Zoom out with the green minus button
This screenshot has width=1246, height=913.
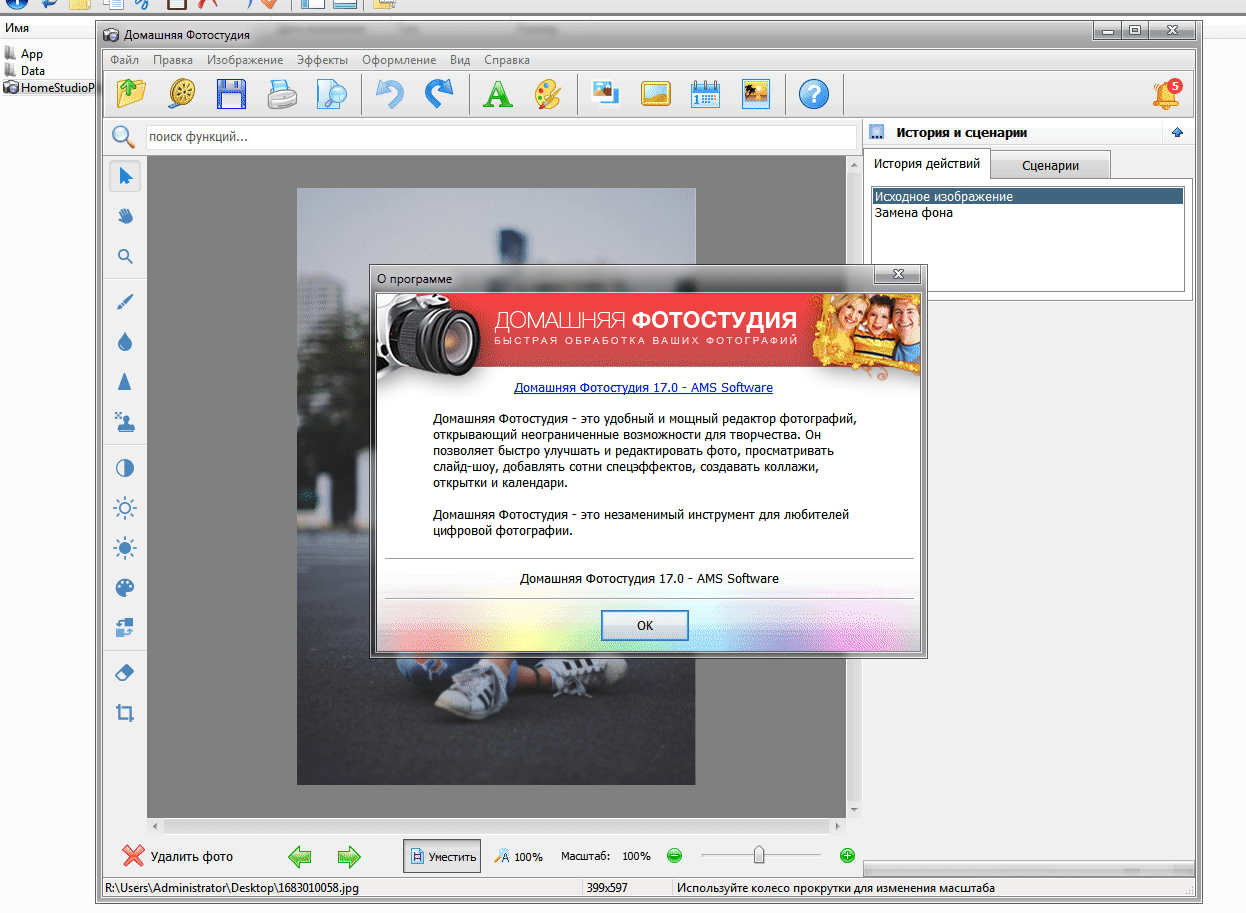tap(674, 855)
